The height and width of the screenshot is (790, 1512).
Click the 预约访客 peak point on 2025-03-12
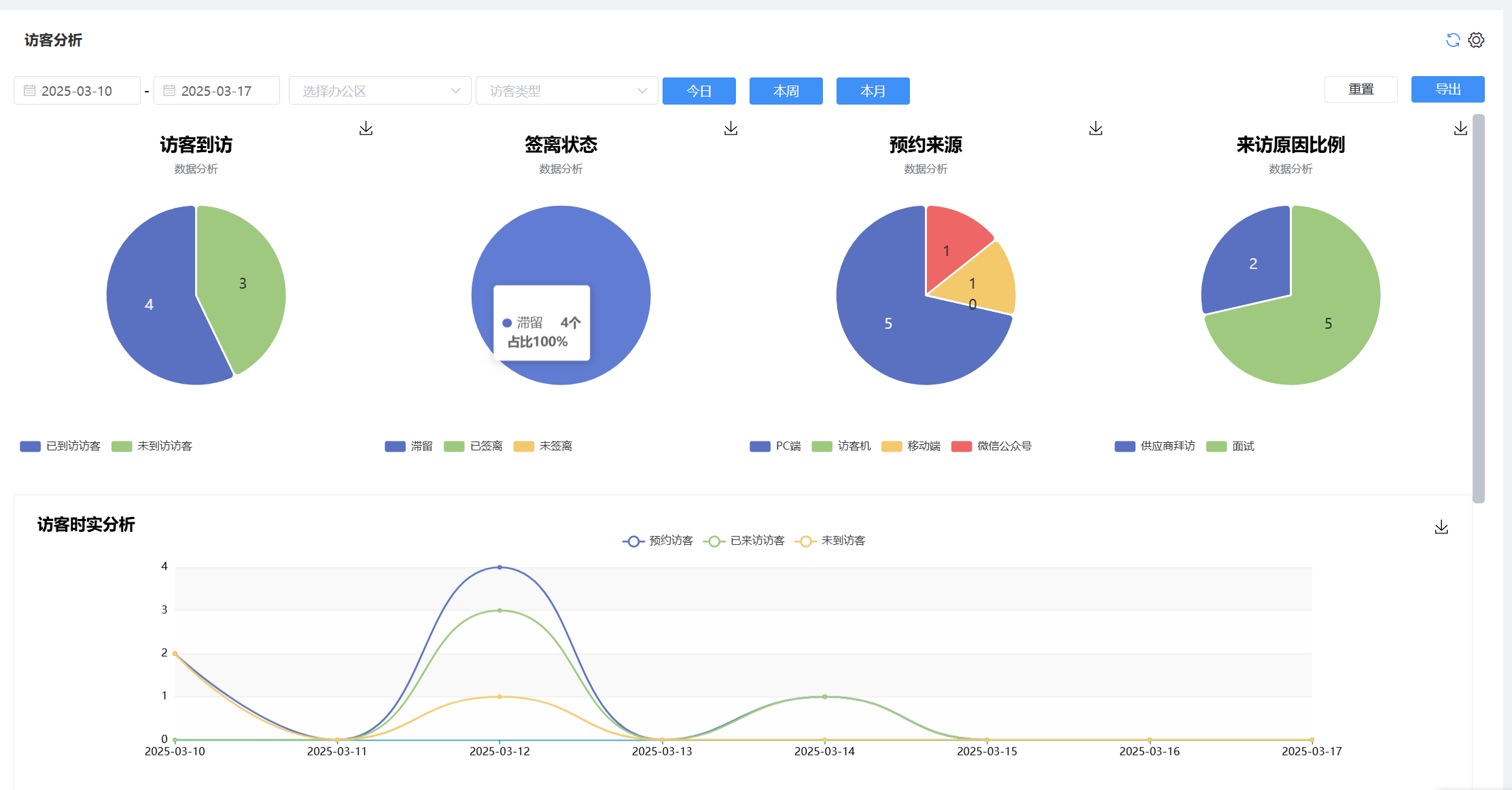pyautogui.click(x=499, y=567)
